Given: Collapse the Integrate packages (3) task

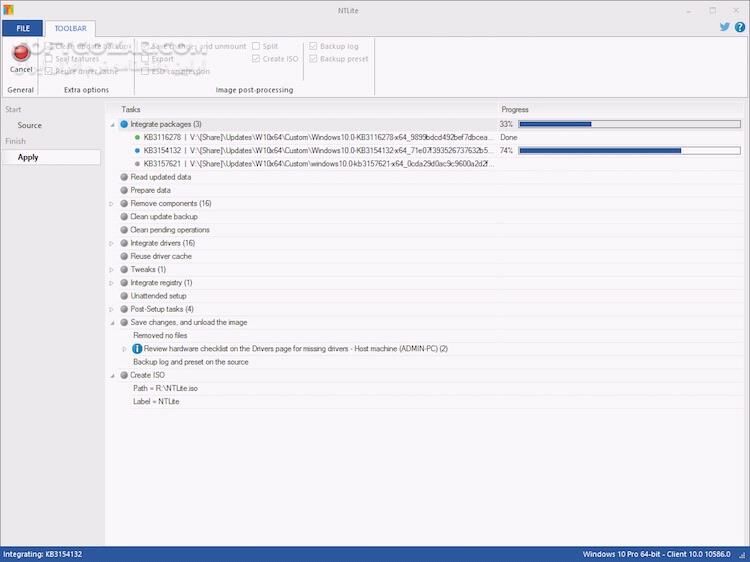Looking at the screenshot, I should [113, 124].
